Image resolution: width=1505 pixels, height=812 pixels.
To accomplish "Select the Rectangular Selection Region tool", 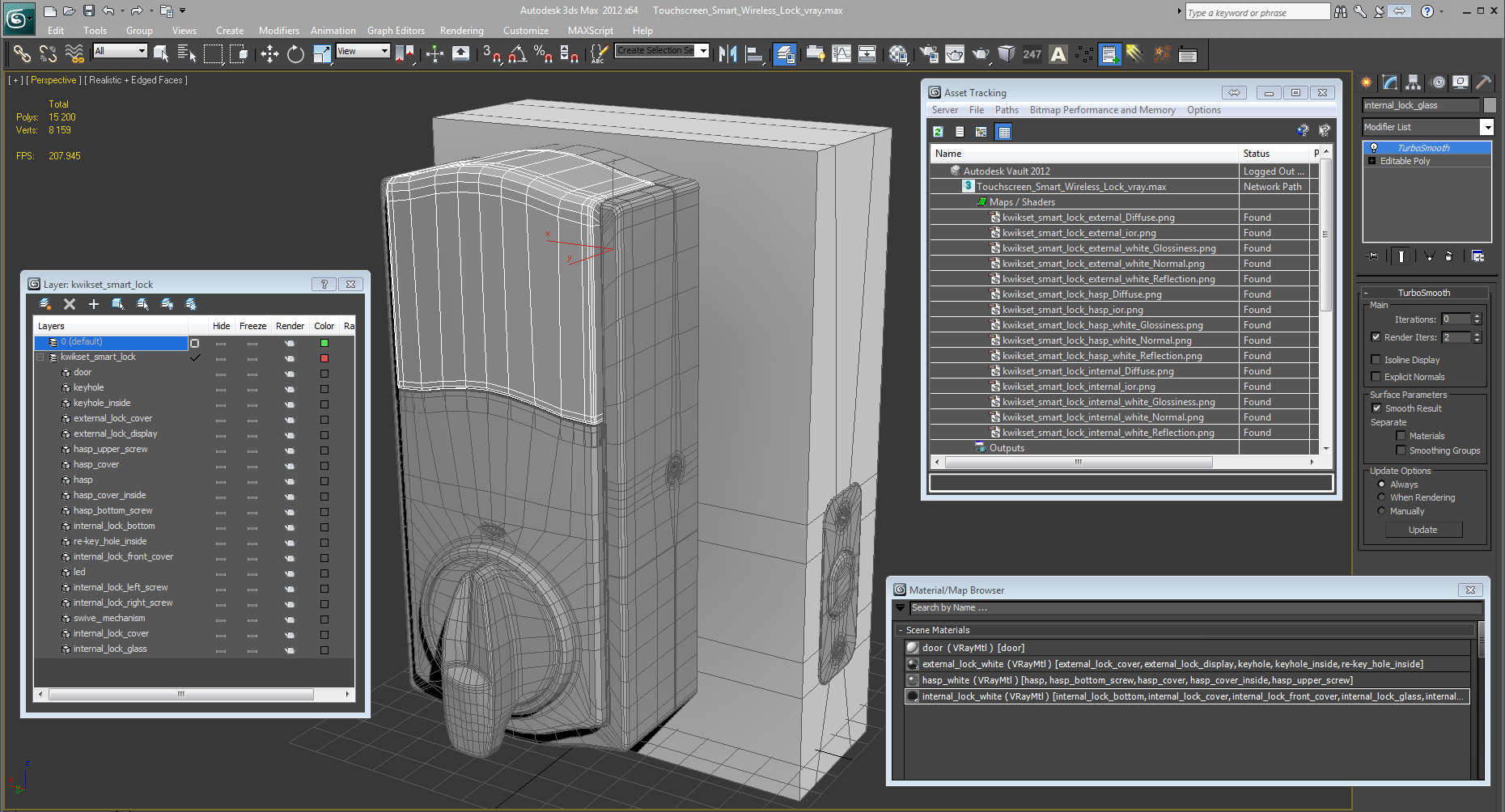I will point(213,54).
